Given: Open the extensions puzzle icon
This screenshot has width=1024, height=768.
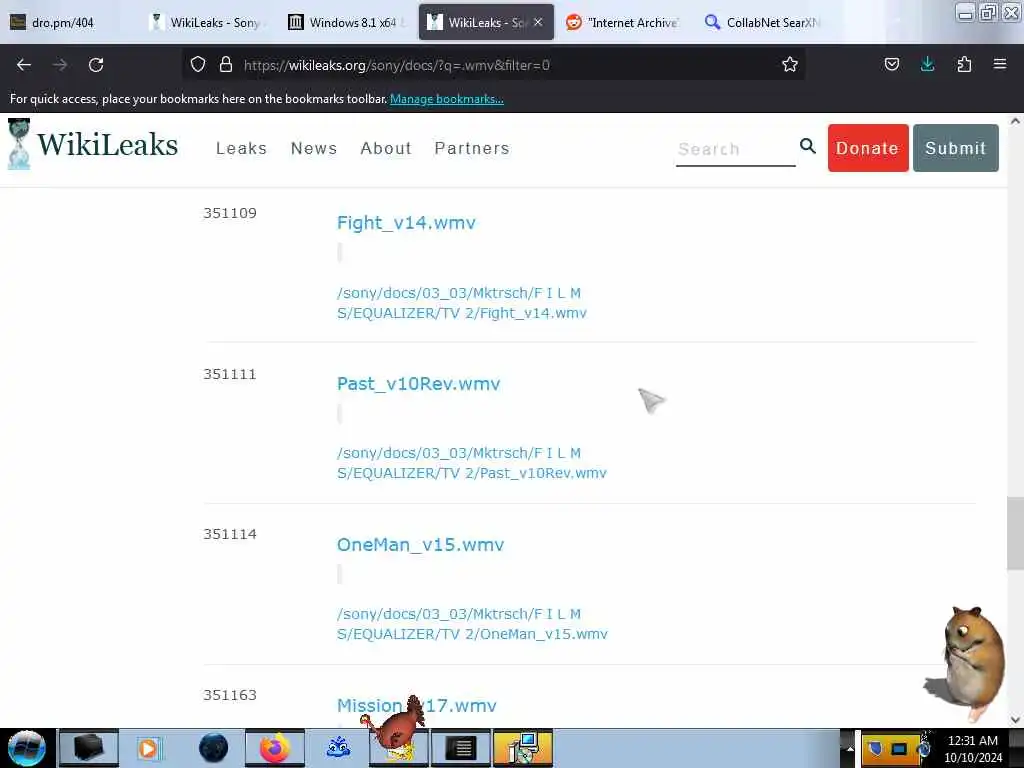Looking at the screenshot, I should (964, 65).
